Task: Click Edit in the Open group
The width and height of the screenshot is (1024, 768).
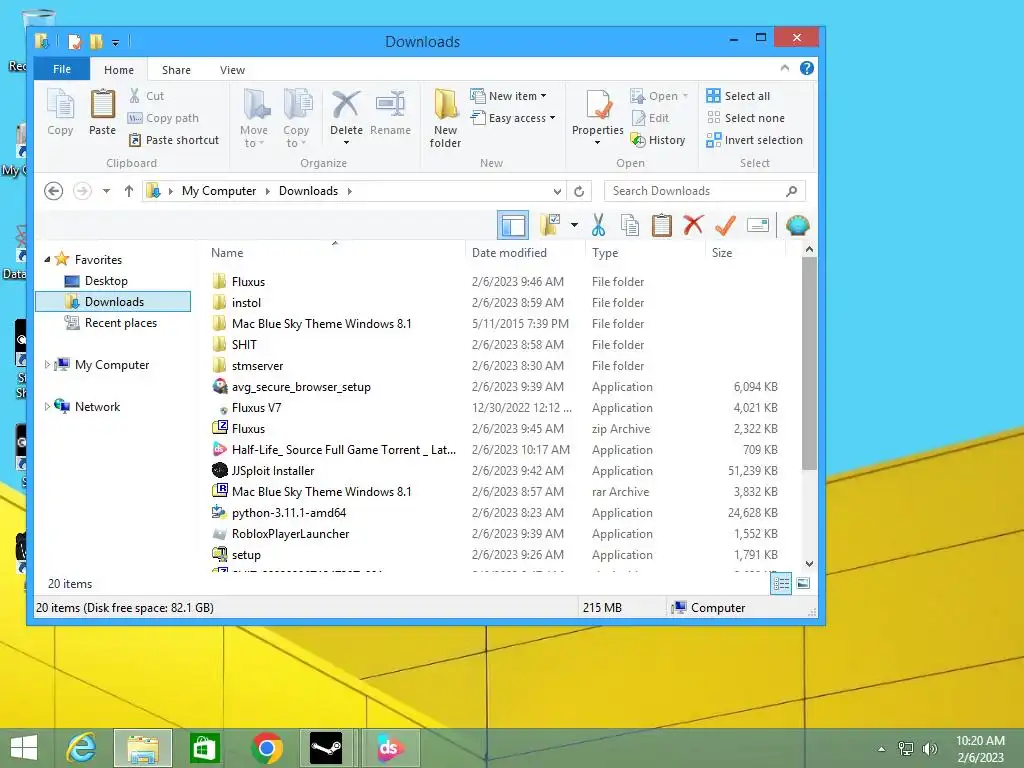Action: (650, 118)
